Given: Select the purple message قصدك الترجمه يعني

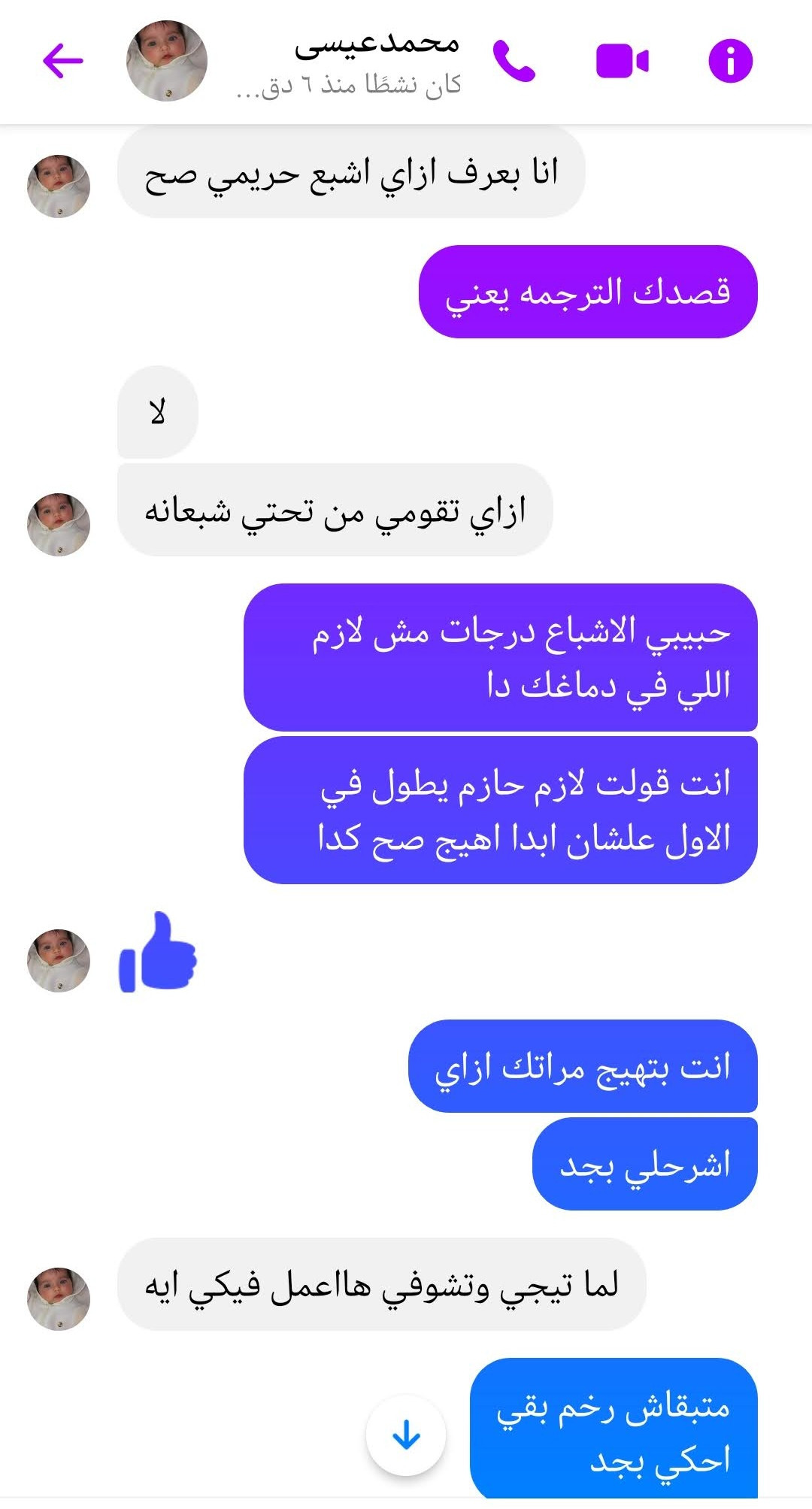Looking at the screenshot, I should coord(588,292).
